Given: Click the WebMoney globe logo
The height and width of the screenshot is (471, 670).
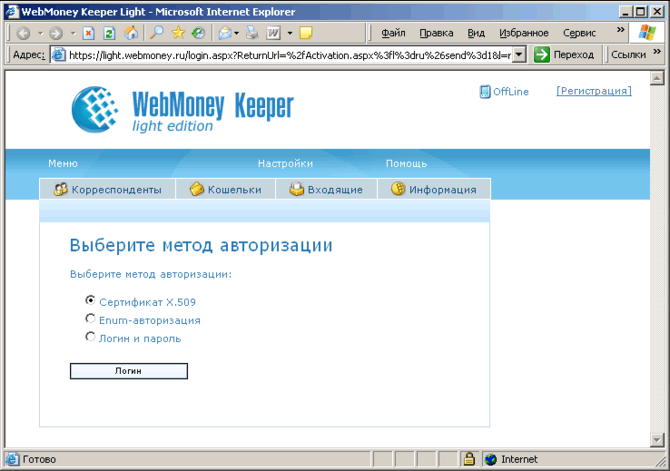Looking at the screenshot, I should click(95, 109).
